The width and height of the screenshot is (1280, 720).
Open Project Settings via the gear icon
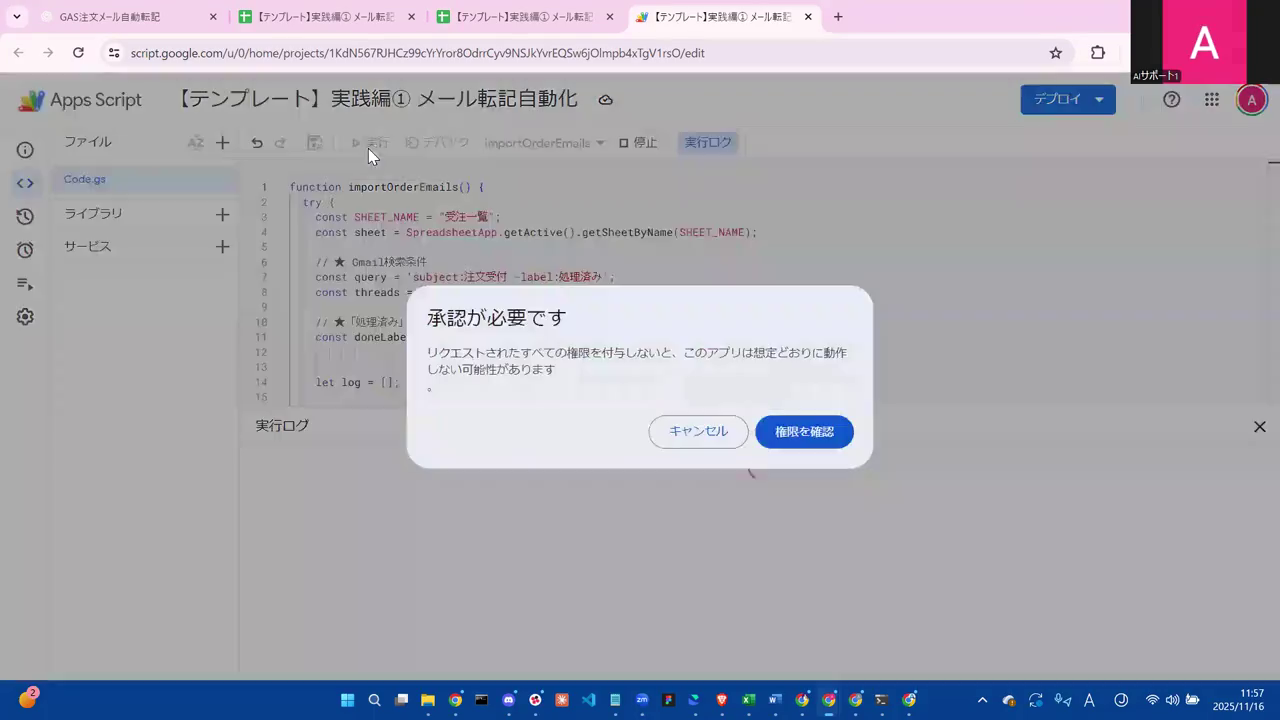(x=25, y=316)
